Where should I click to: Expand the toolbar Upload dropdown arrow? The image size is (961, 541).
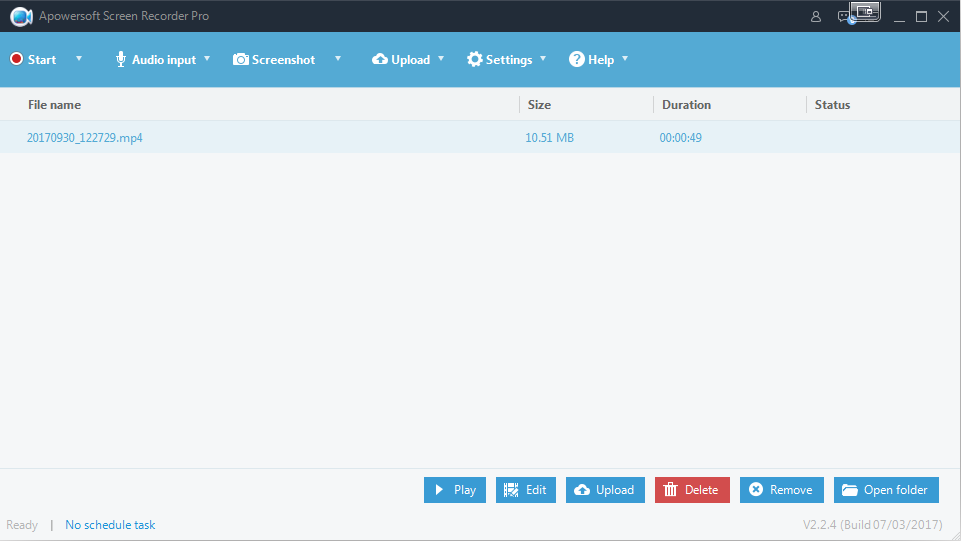point(441,59)
